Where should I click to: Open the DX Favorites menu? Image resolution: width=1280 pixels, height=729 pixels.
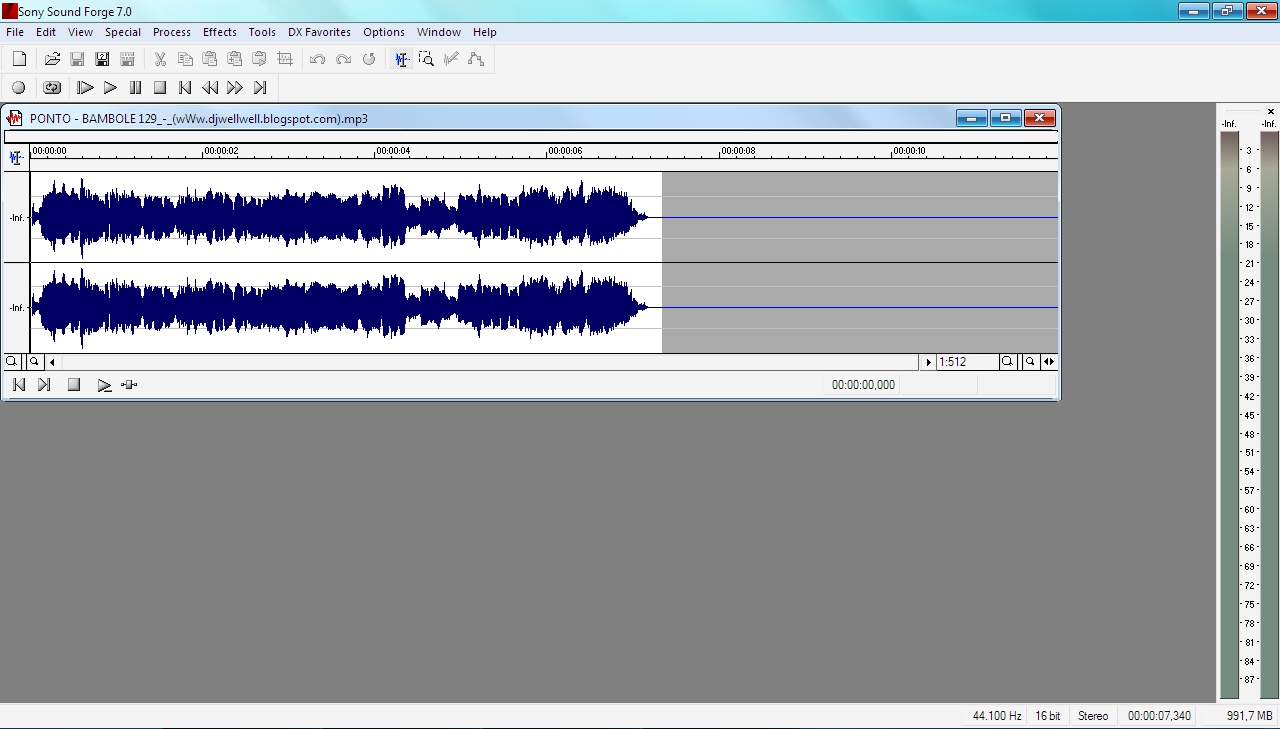(319, 32)
